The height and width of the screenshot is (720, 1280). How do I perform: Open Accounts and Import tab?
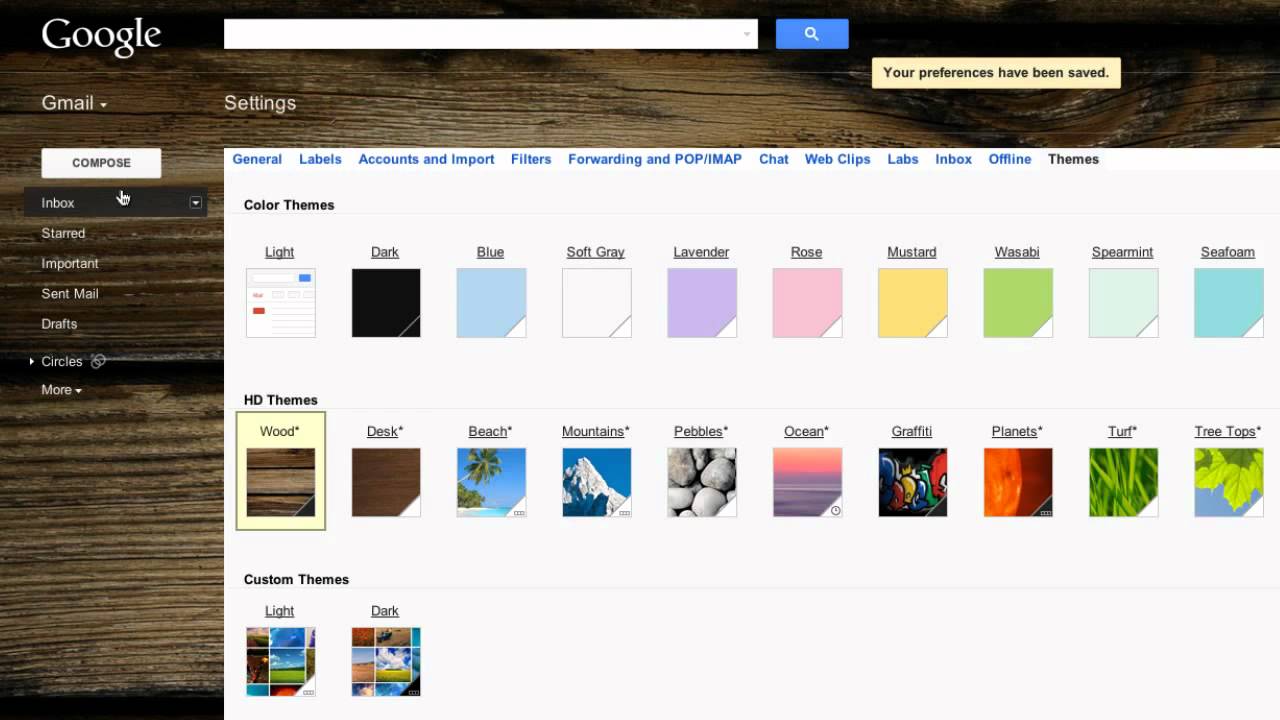click(426, 159)
